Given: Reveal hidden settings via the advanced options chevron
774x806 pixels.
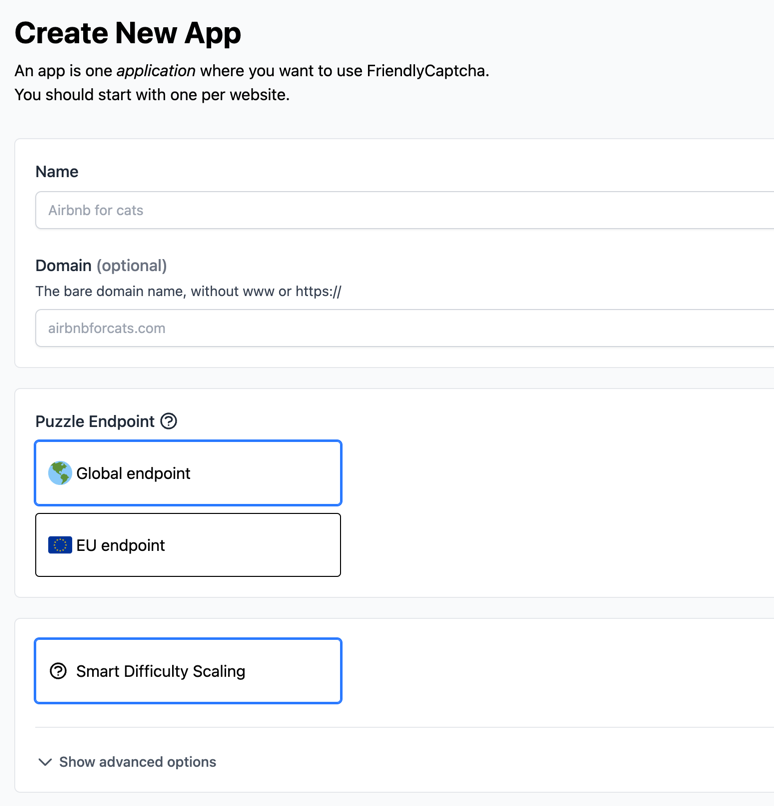Looking at the screenshot, I should click(x=44, y=761).
